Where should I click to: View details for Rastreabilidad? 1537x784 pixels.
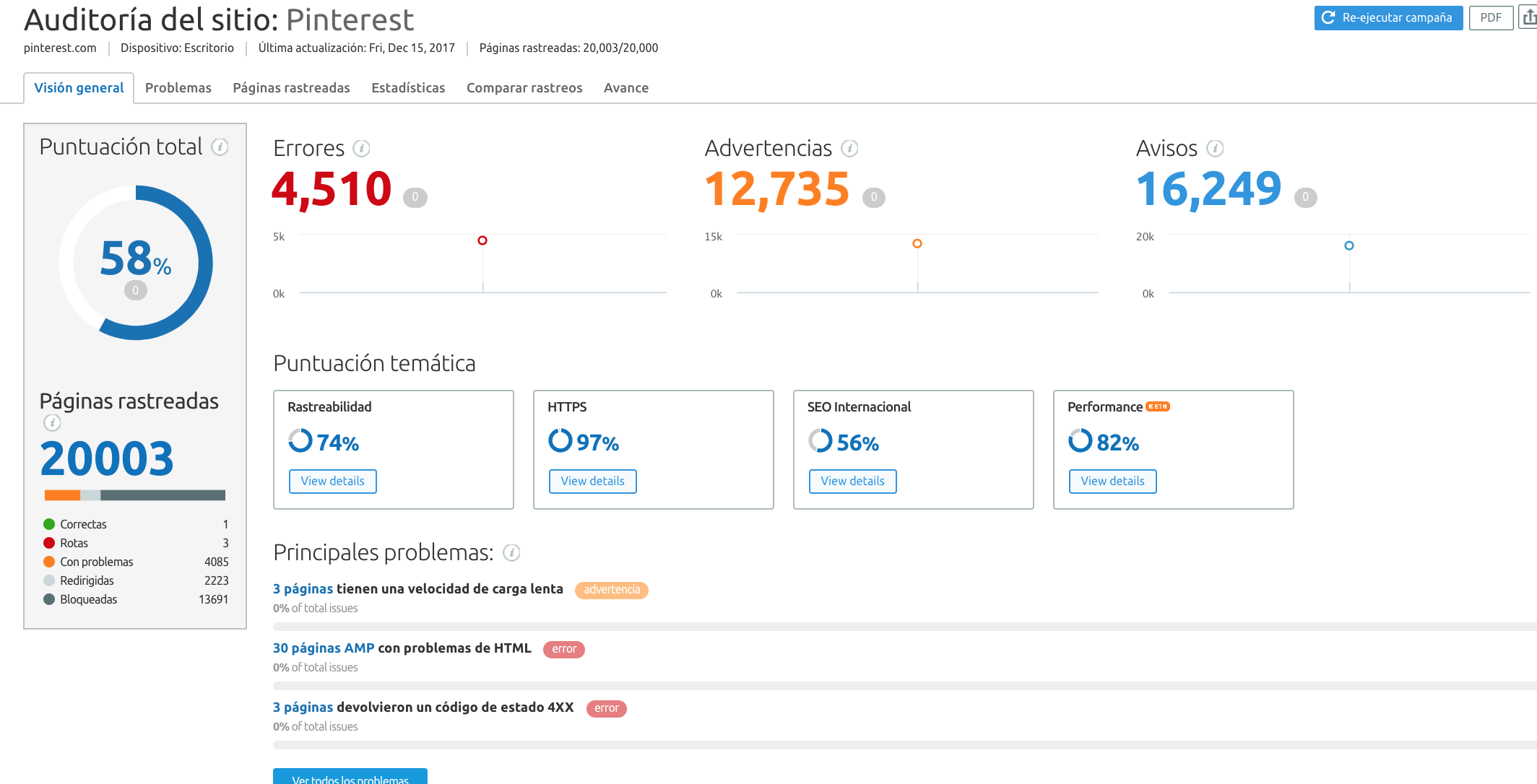point(333,482)
